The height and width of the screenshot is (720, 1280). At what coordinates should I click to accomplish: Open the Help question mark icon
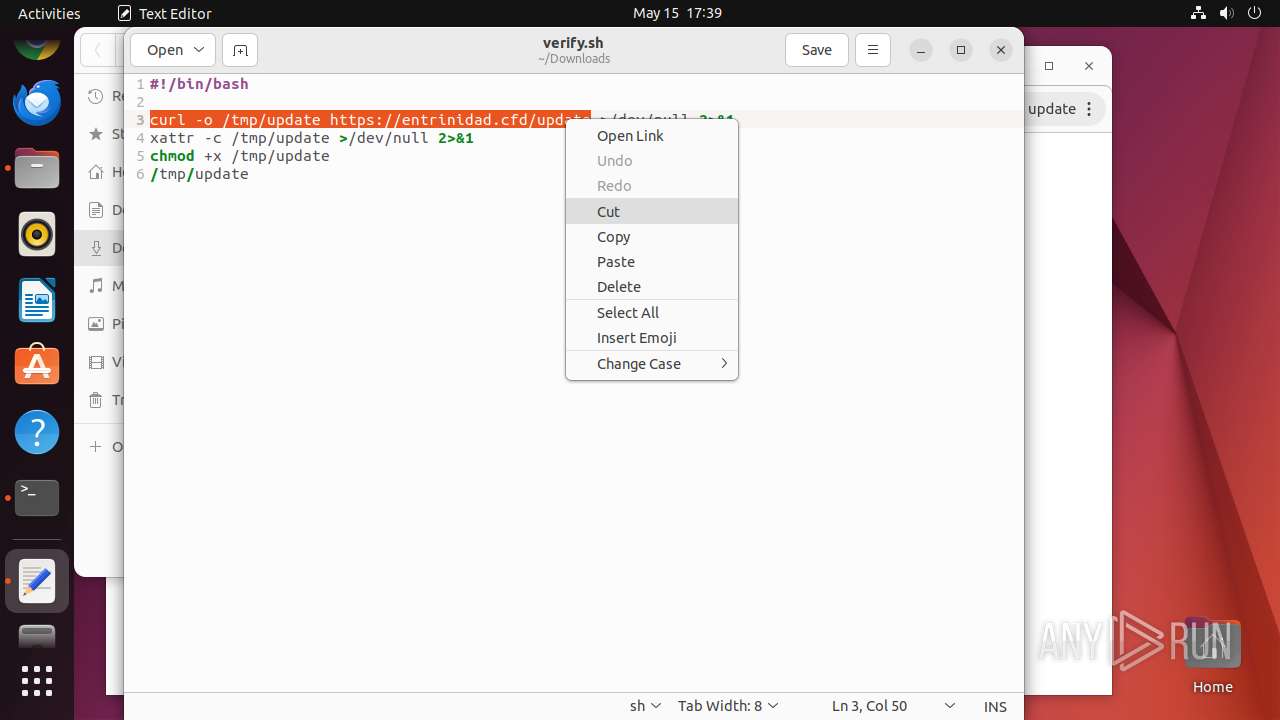click(x=37, y=433)
